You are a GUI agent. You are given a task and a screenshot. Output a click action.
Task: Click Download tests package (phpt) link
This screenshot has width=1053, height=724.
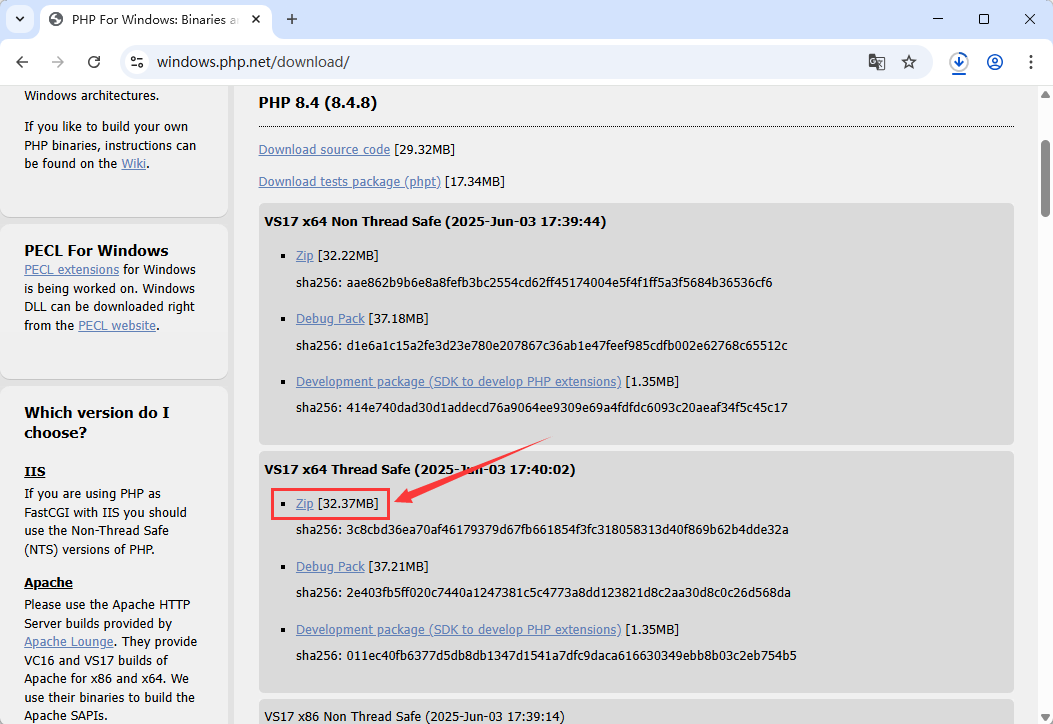350,182
